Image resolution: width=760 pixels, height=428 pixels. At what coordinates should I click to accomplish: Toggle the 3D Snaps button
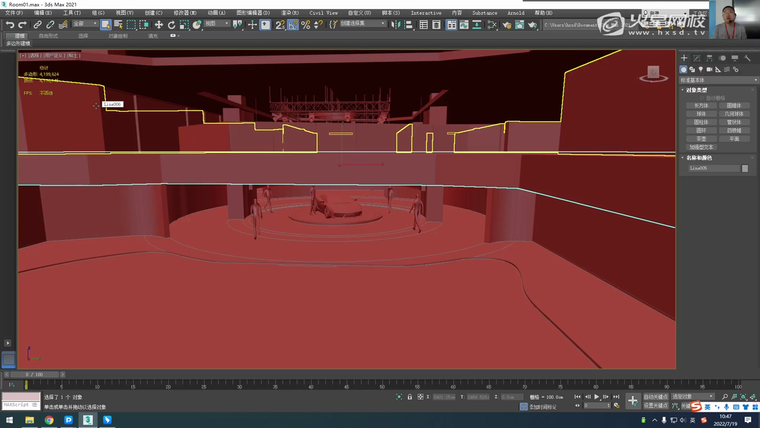[x=279, y=24]
